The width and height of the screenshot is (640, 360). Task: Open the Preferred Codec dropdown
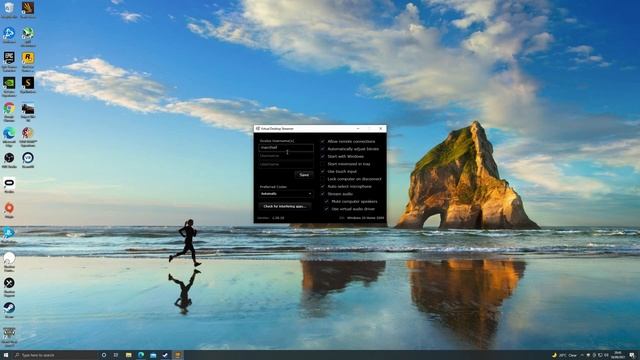pos(286,193)
